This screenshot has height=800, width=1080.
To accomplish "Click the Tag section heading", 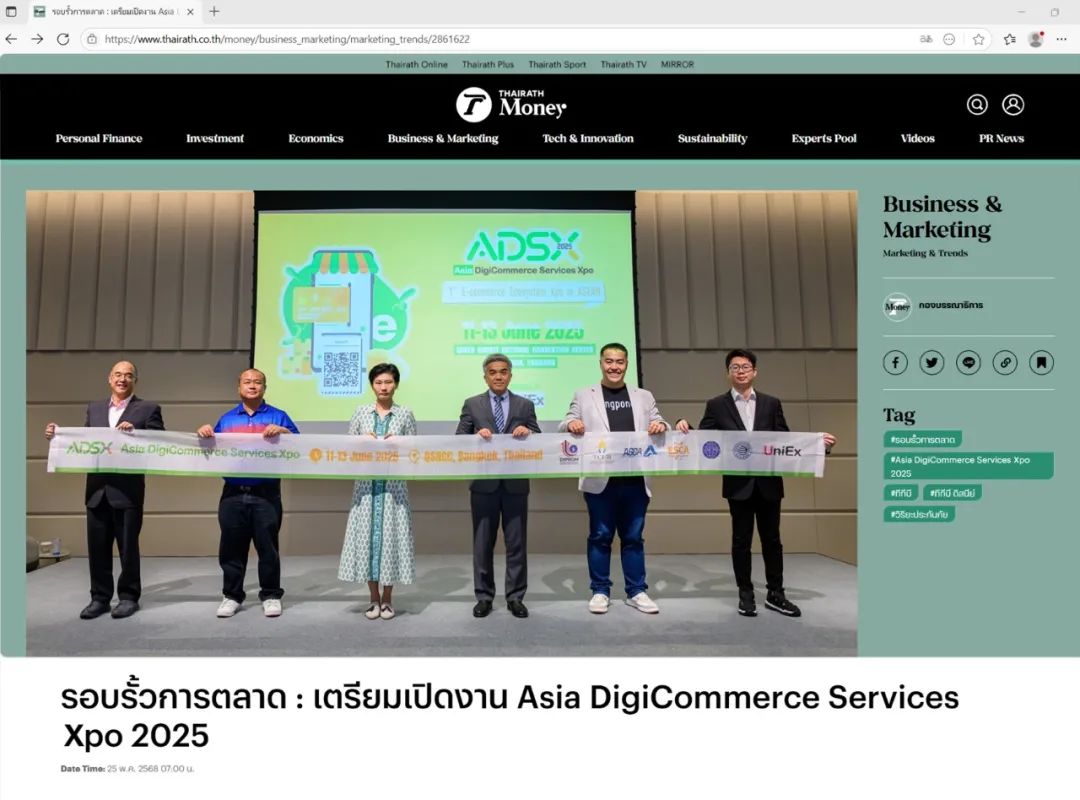I will click(899, 415).
